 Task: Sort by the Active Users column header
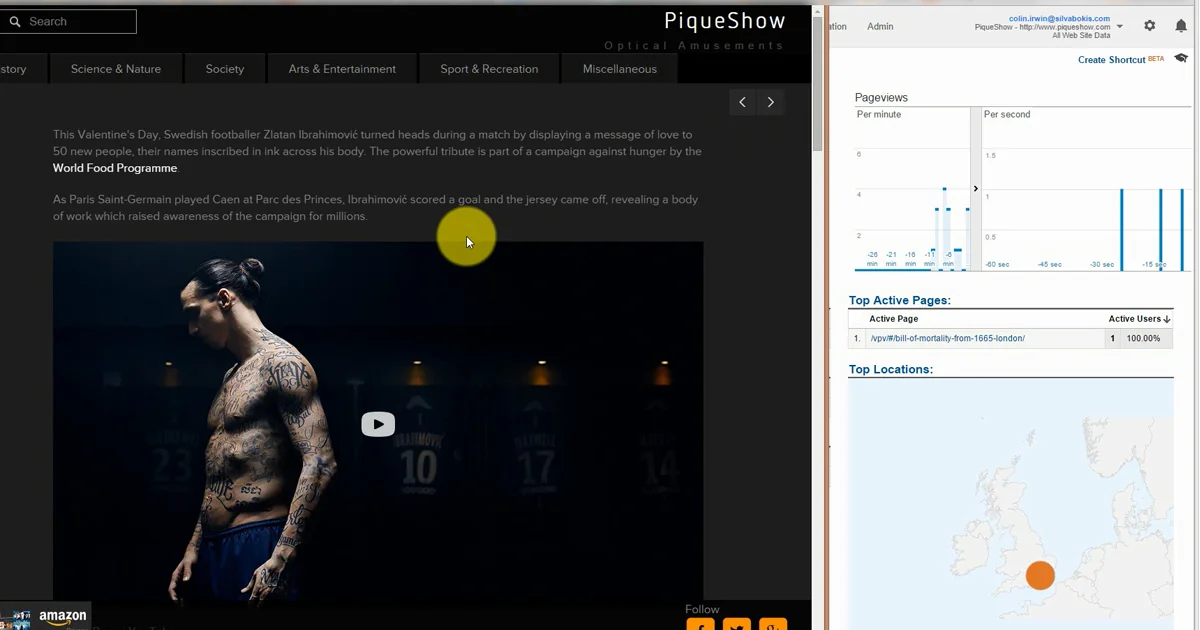(1139, 319)
